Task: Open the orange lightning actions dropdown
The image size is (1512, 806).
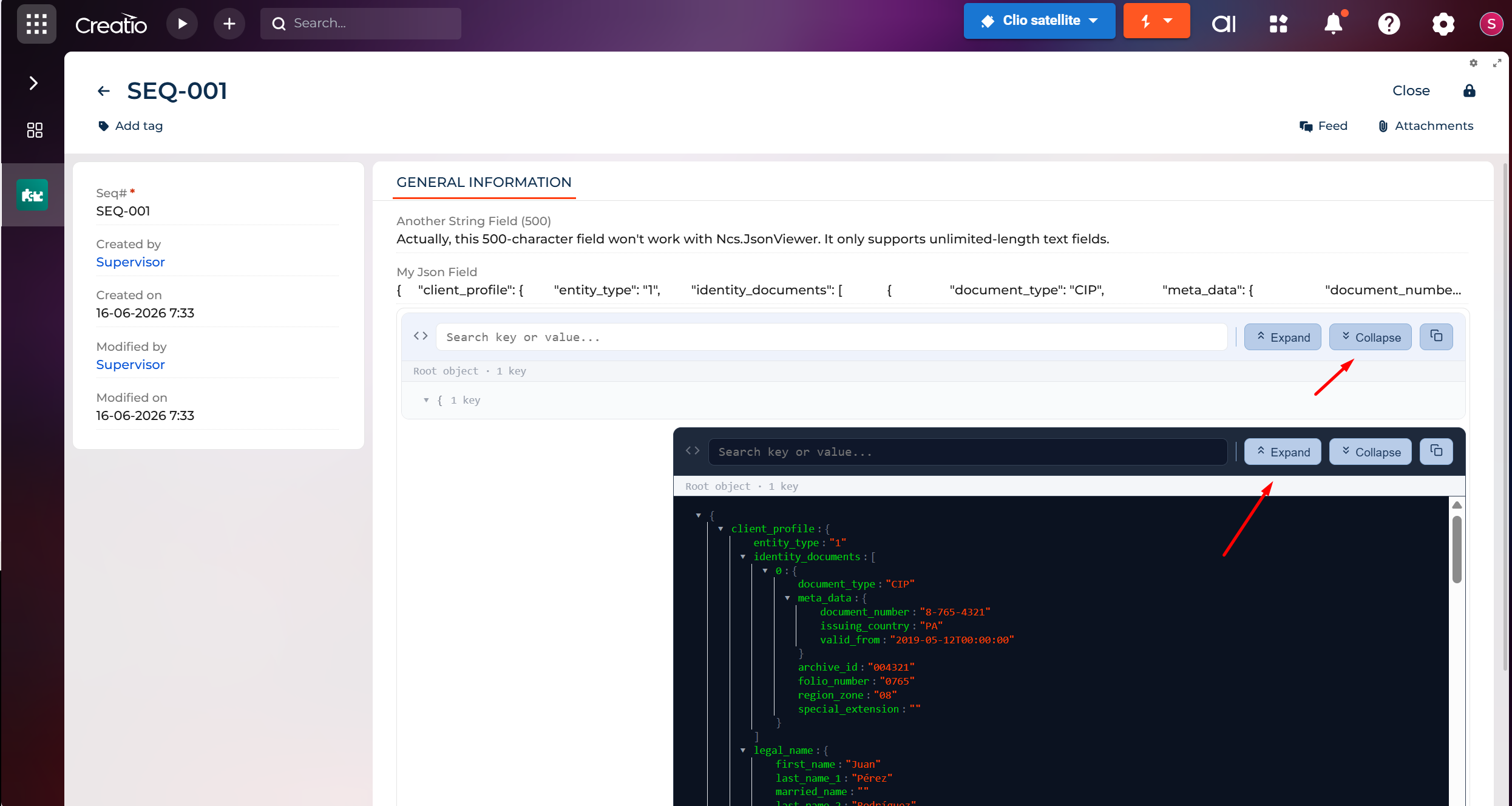Action: [x=1156, y=21]
